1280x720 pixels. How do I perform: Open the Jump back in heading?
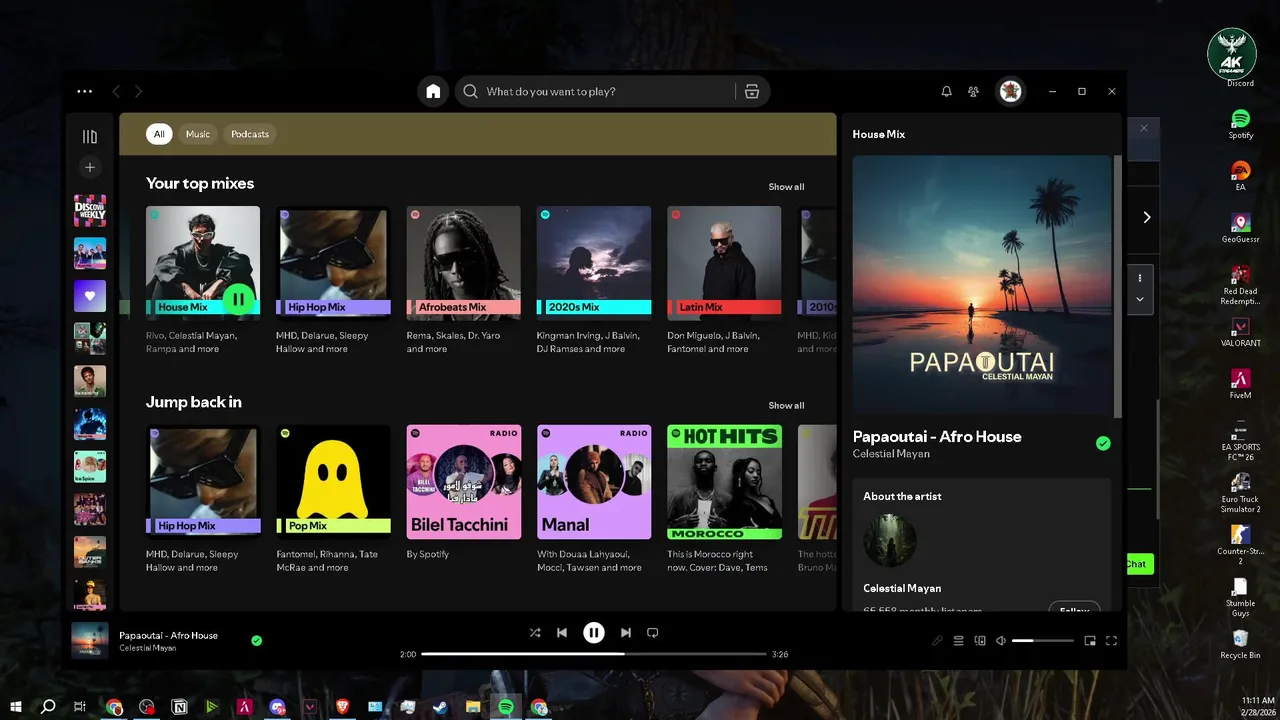(194, 402)
